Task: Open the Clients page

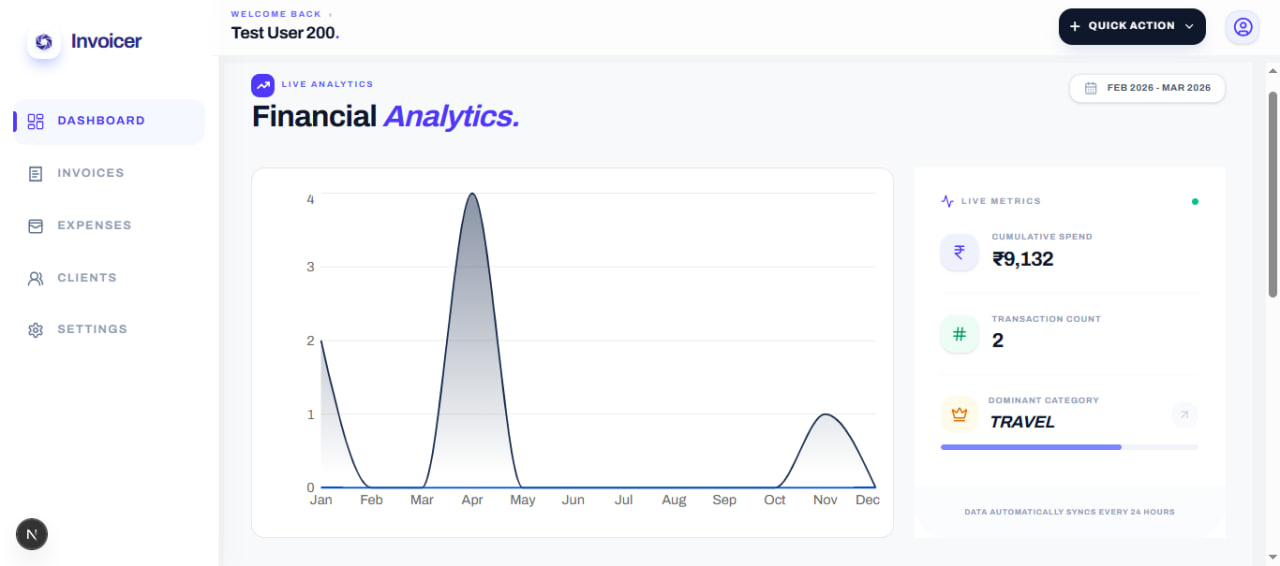Action: click(86, 278)
